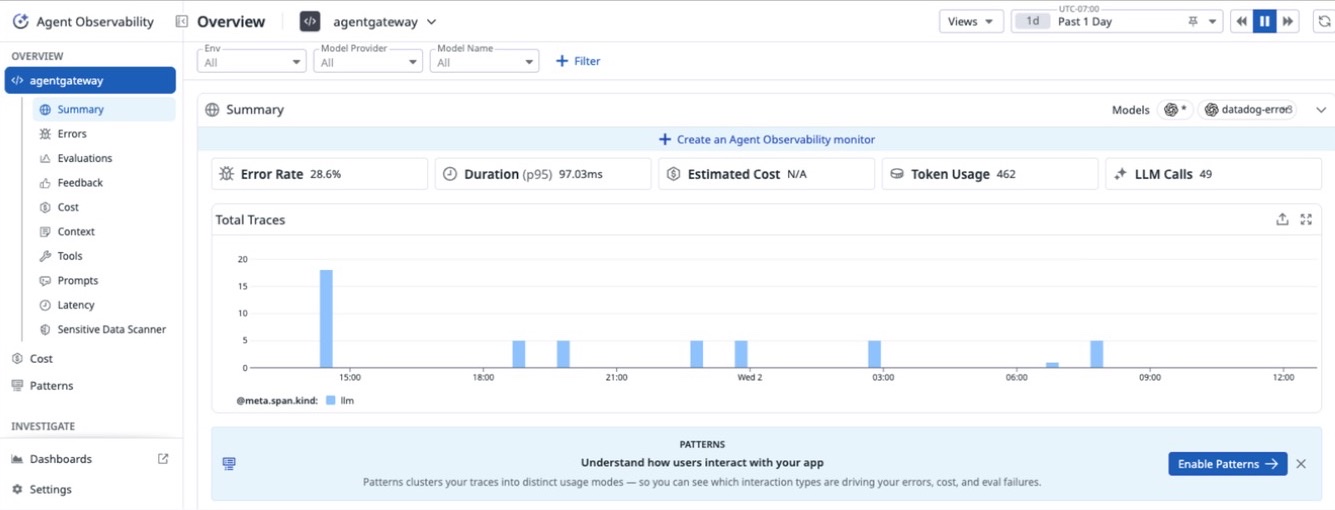
Task: Open the LLM Calls metric card
Action: [x=1213, y=174]
